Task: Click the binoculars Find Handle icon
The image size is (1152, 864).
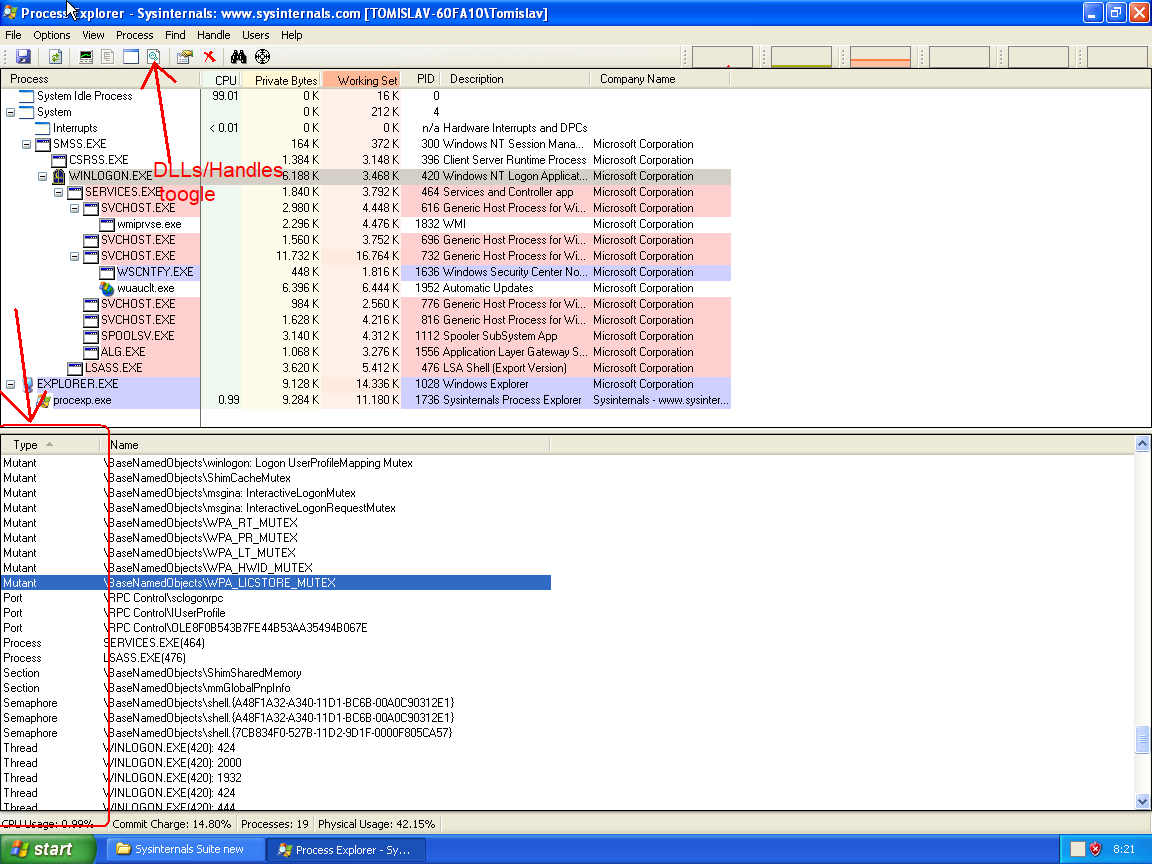Action: coord(239,57)
